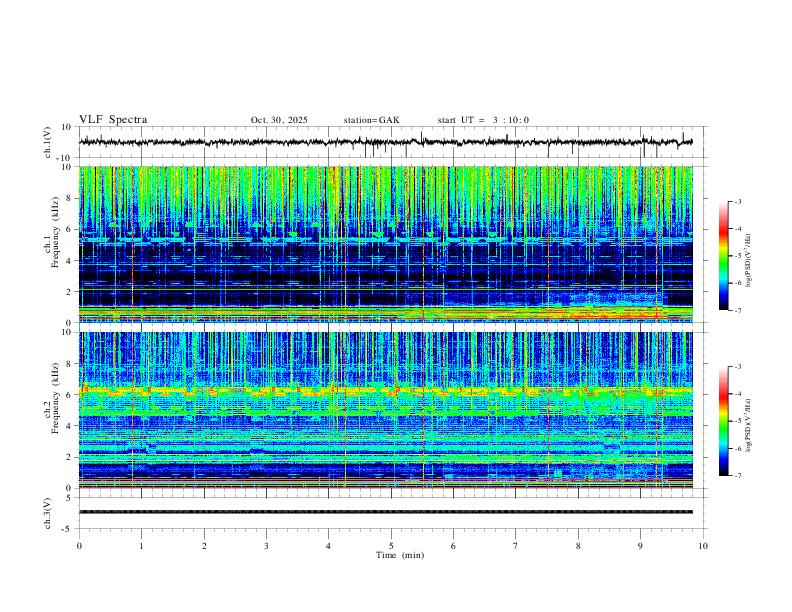Click the time axis tick label '5'
Screen dimensions: 792x612
click(x=391, y=546)
